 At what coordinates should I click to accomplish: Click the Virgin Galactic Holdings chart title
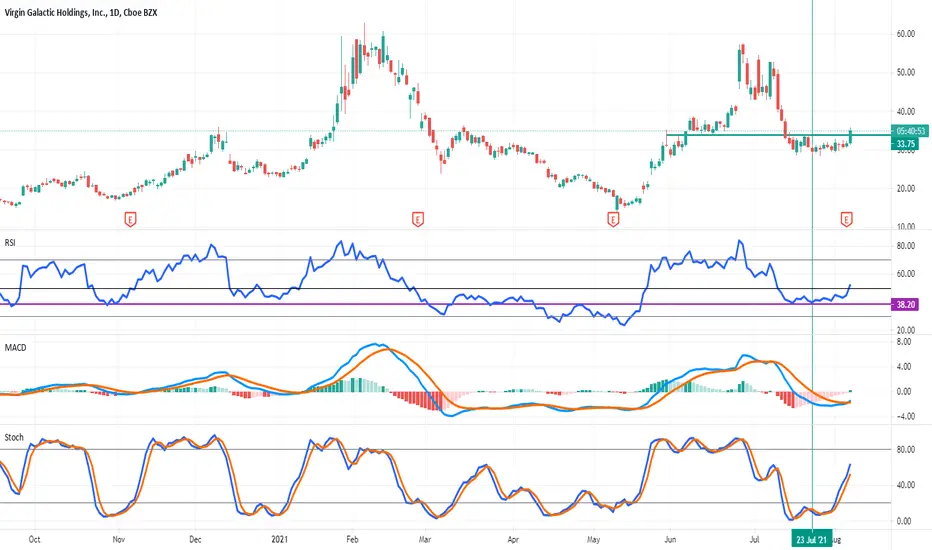[81, 12]
